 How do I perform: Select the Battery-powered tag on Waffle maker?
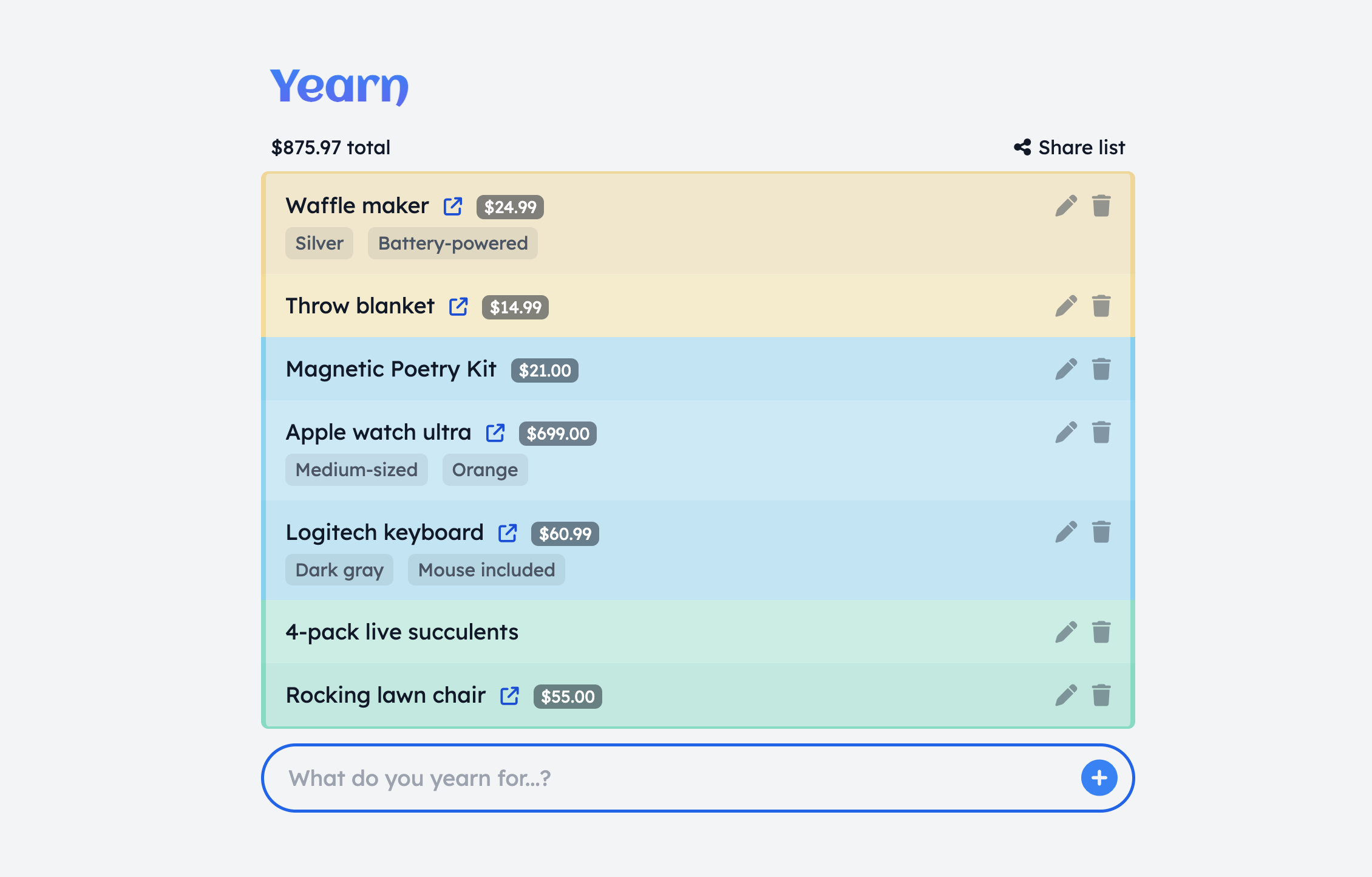(x=453, y=244)
